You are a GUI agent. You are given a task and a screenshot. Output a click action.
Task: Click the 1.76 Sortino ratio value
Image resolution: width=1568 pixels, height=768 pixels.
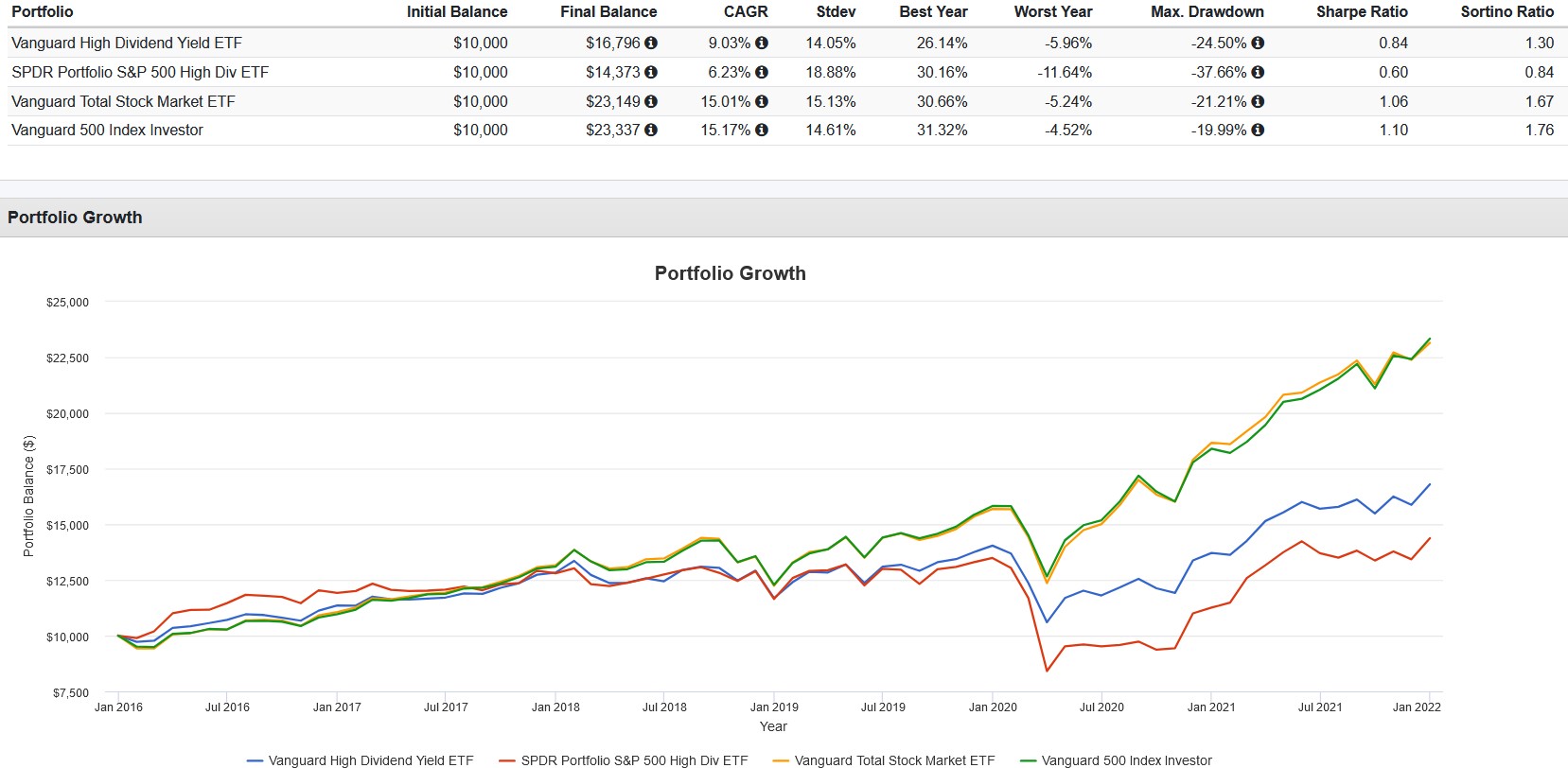tap(1540, 130)
